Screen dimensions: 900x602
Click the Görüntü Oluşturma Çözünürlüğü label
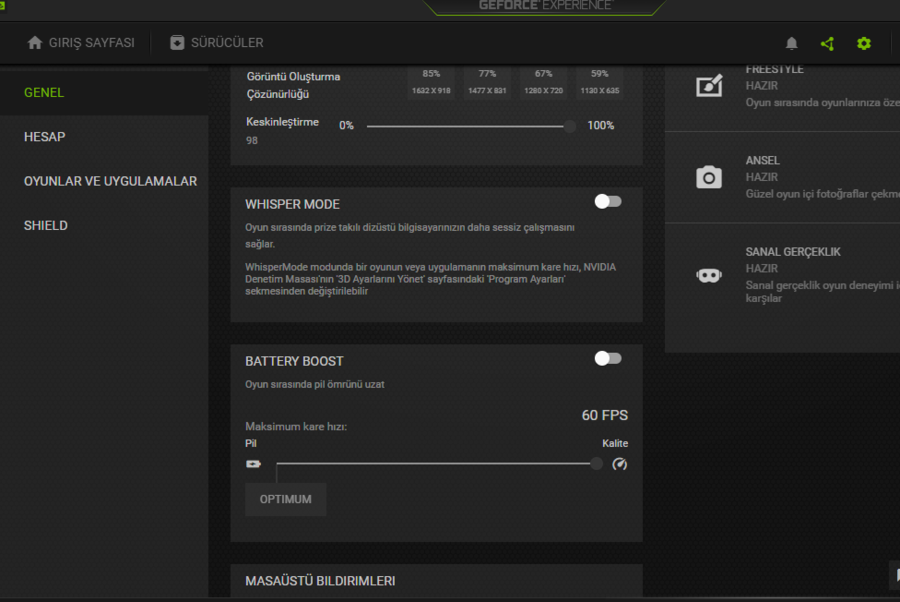point(293,85)
